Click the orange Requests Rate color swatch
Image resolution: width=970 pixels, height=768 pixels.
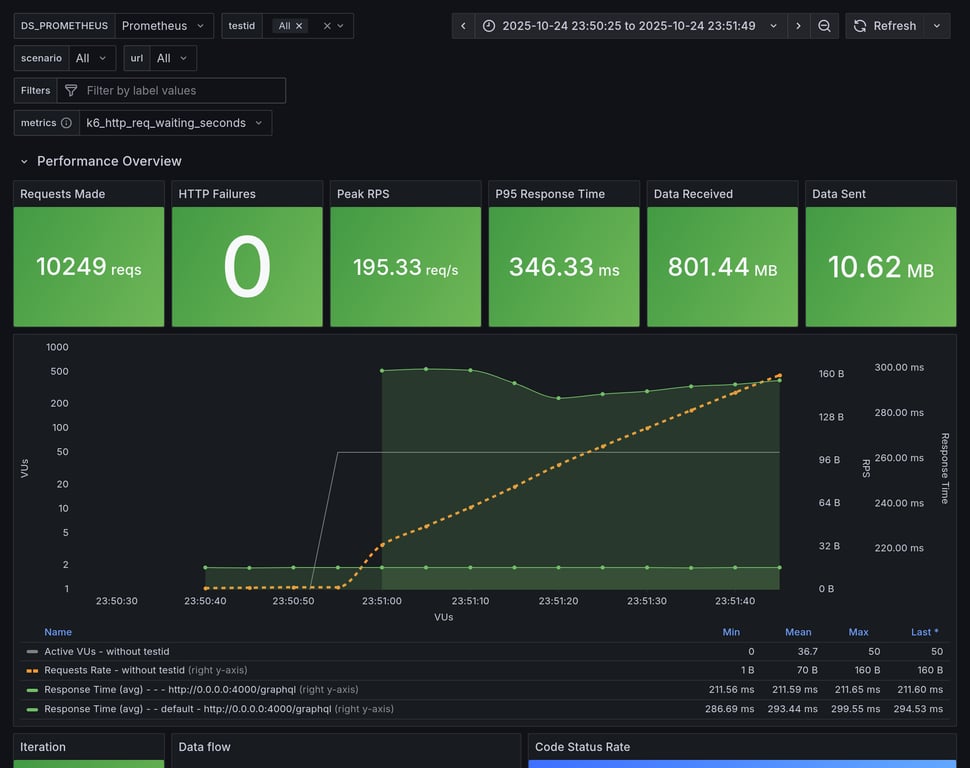pos(32,670)
